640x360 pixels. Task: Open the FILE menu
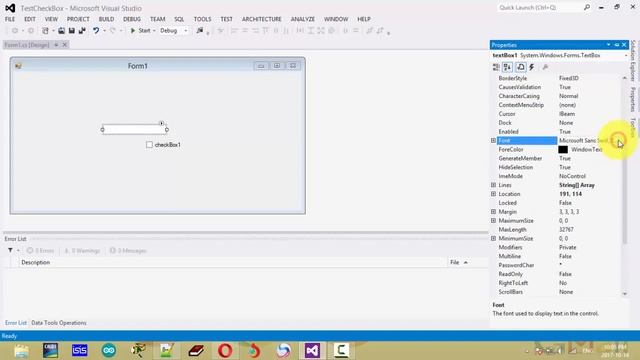[10, 19]
